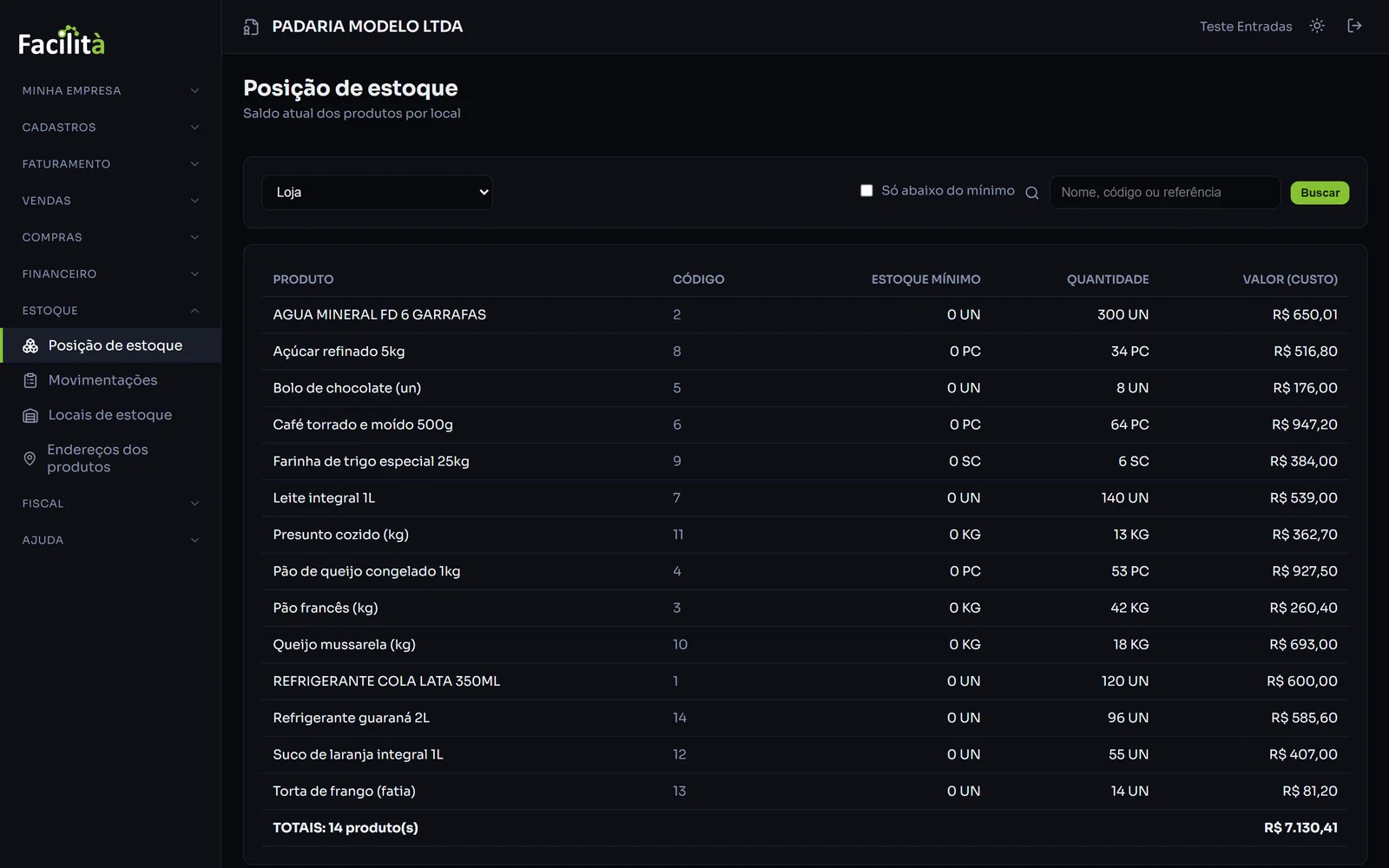Click the Teste Entradas user label
The image size is (1389, 868).
pos(1246,27)
